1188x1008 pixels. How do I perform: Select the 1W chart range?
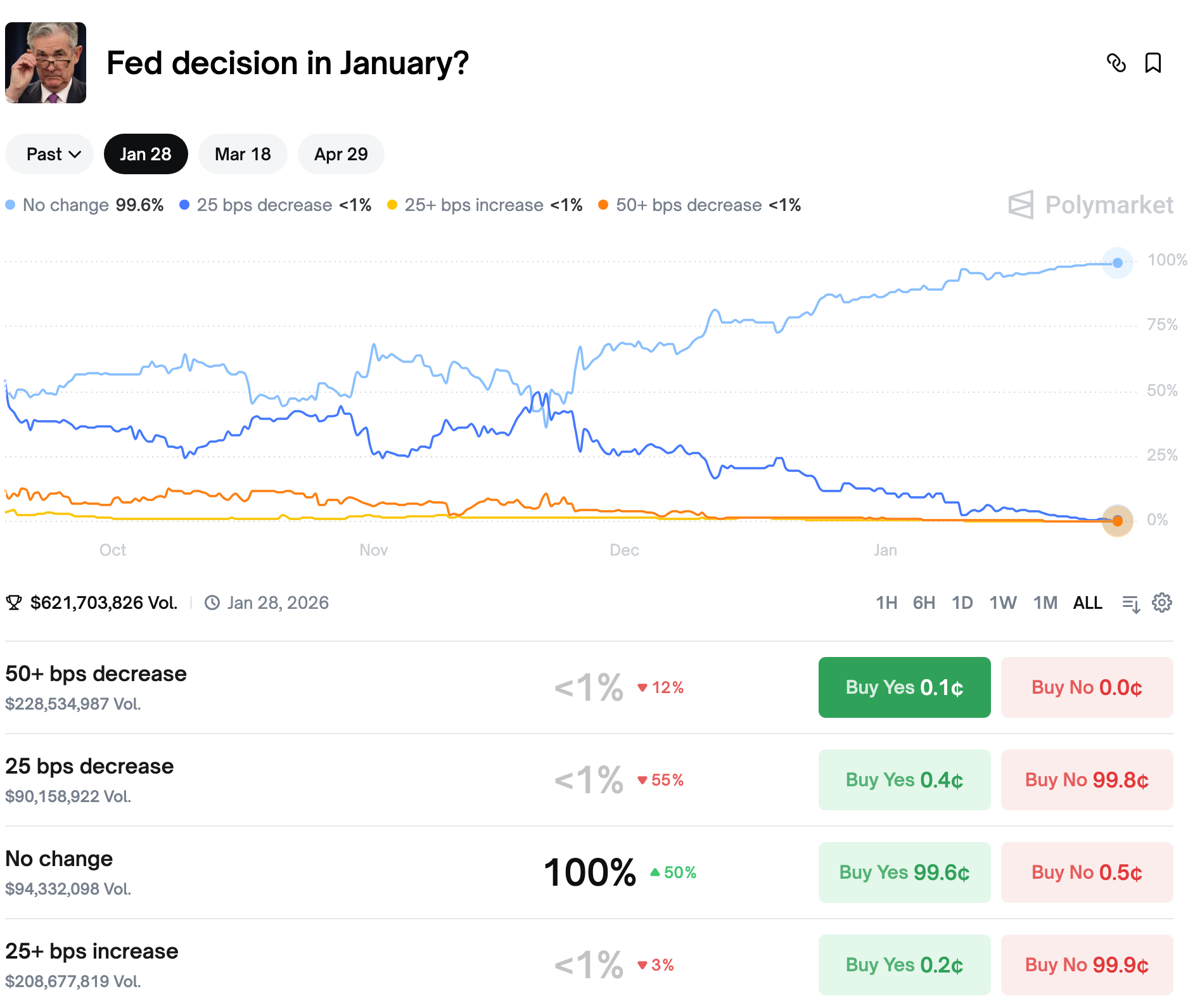coord(1002,603)
